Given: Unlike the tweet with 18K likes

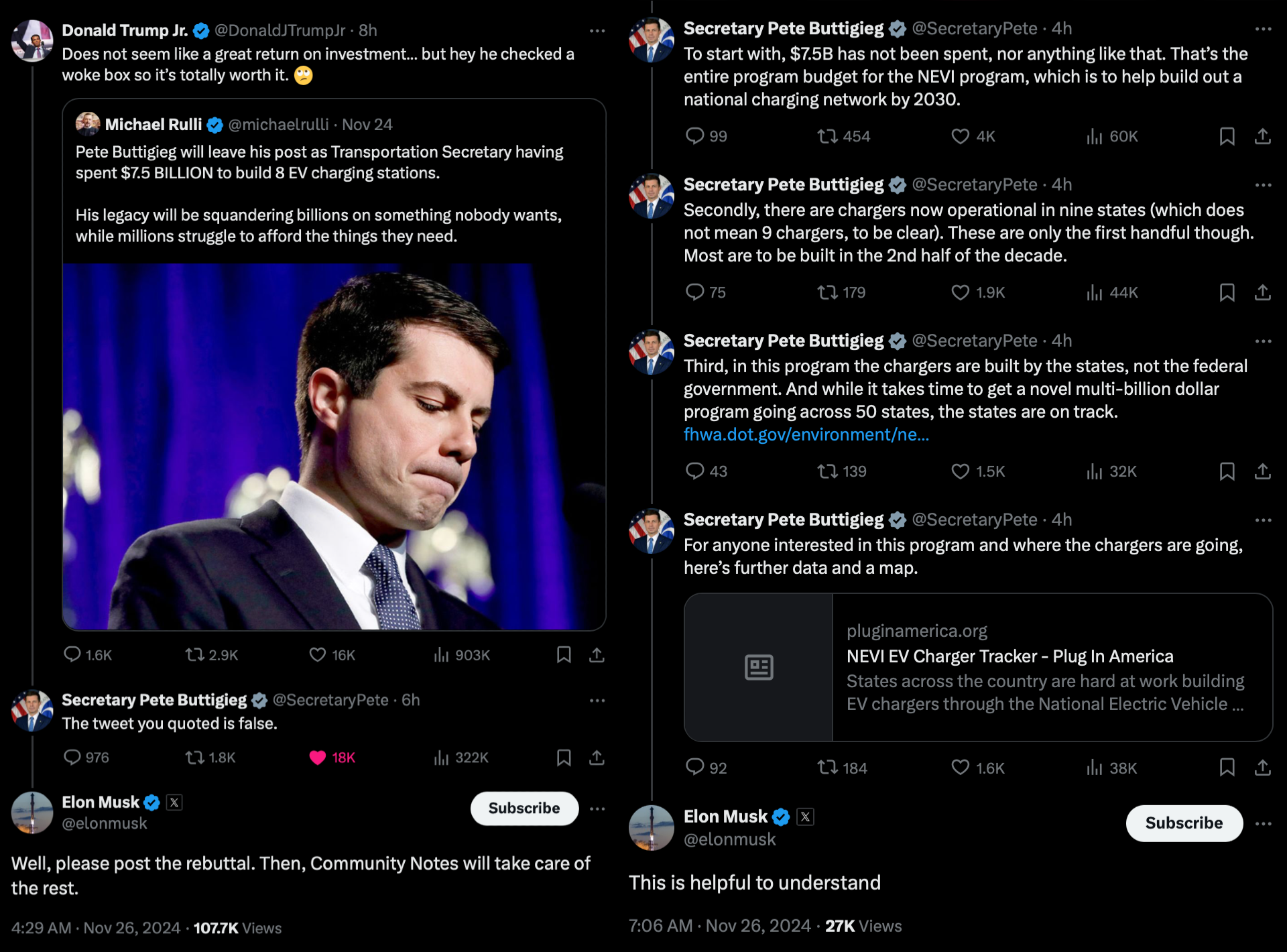Looking at the screenshot, I should [x=318, y=758].
